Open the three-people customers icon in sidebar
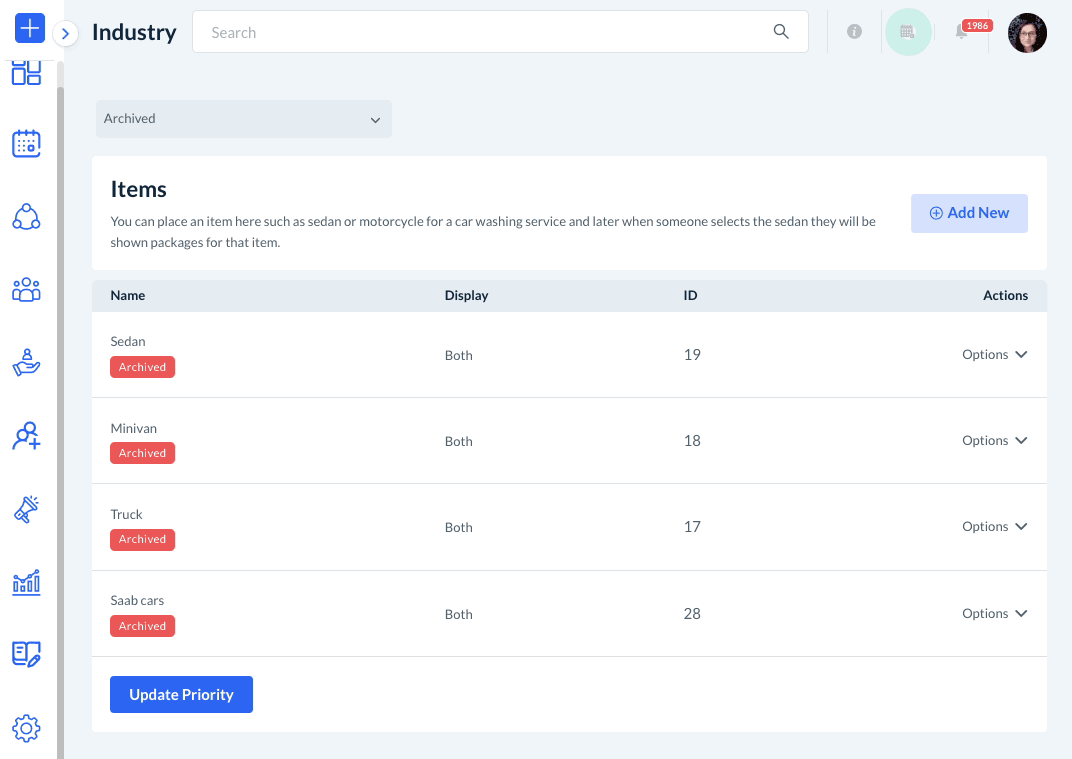Screen dimensions: 1072x759 26,290
